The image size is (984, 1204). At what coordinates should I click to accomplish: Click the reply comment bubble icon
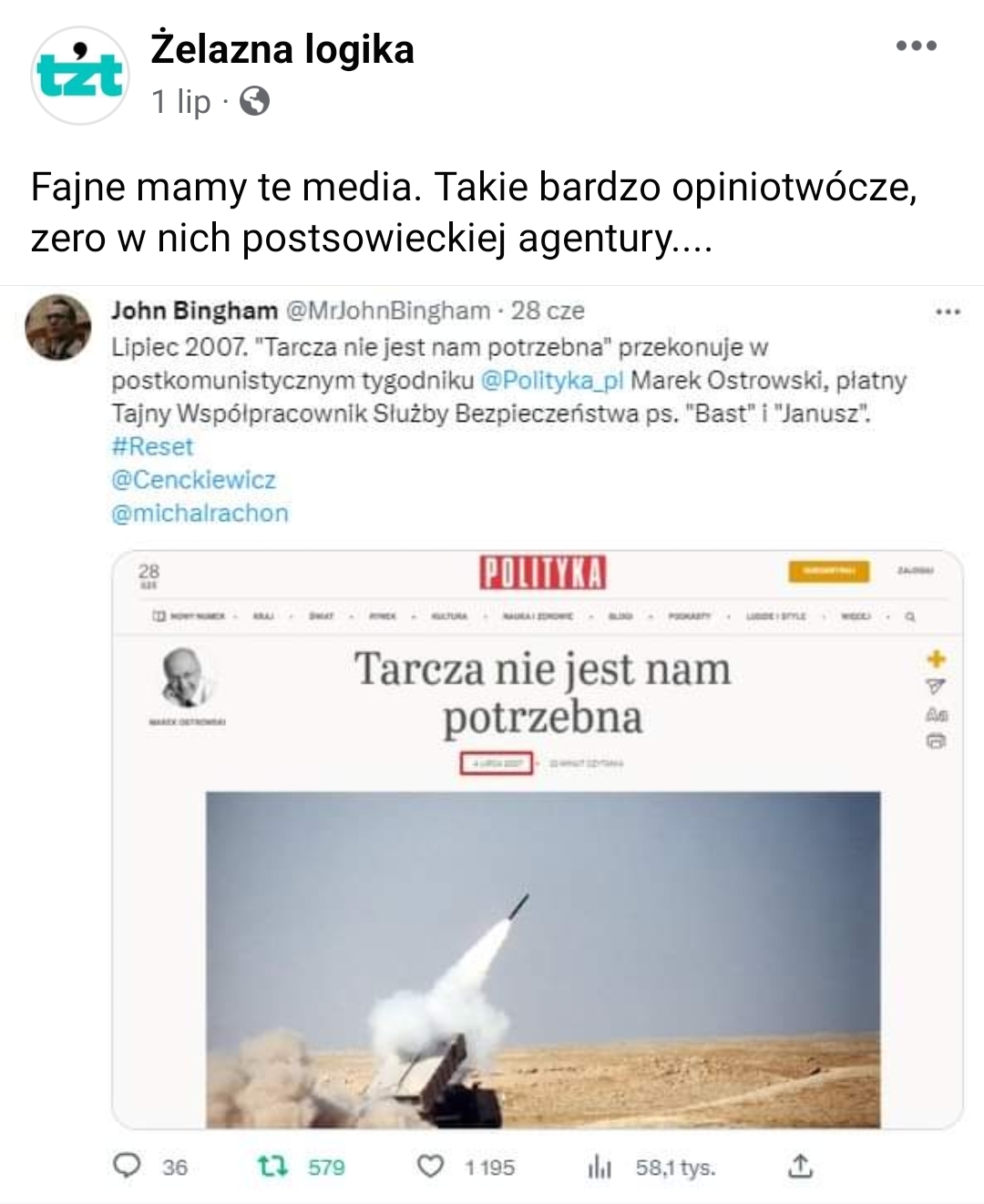pyautogui.click(x=128, y=1166)
